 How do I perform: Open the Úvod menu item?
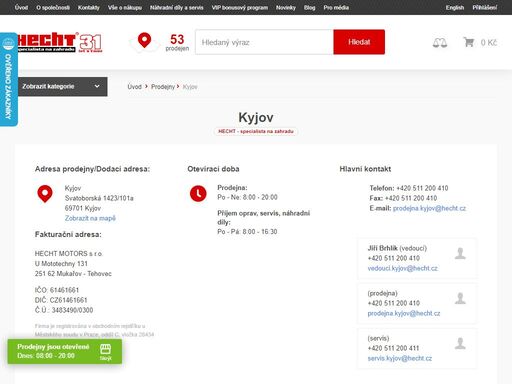(21, 7)
